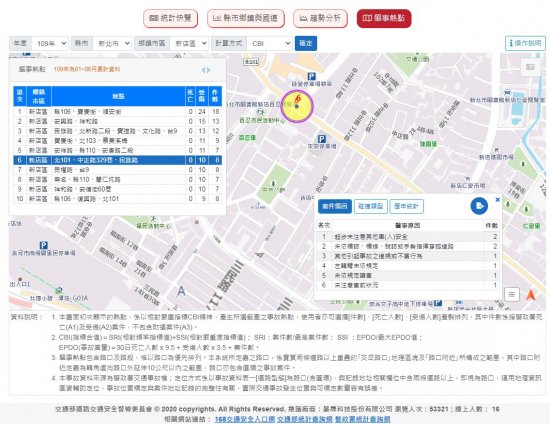This screenshot has width=550, height=424.
Task: Click the 長安停車場 parking icon on map
Action: pyautogui.click(x=321, y=139)
